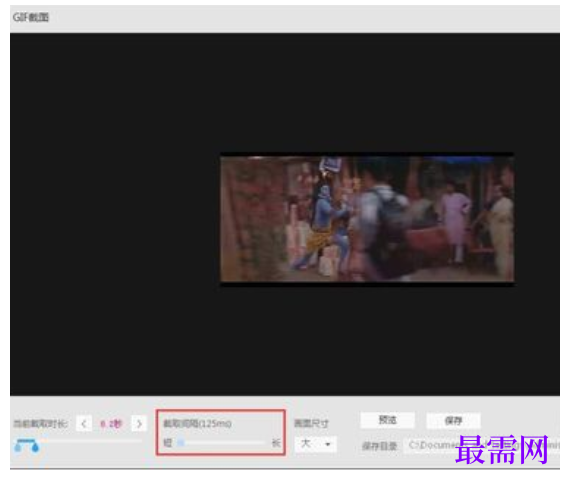Click the capture interval slider track
This screenshot has width=567, height=481.
[221, 443]
